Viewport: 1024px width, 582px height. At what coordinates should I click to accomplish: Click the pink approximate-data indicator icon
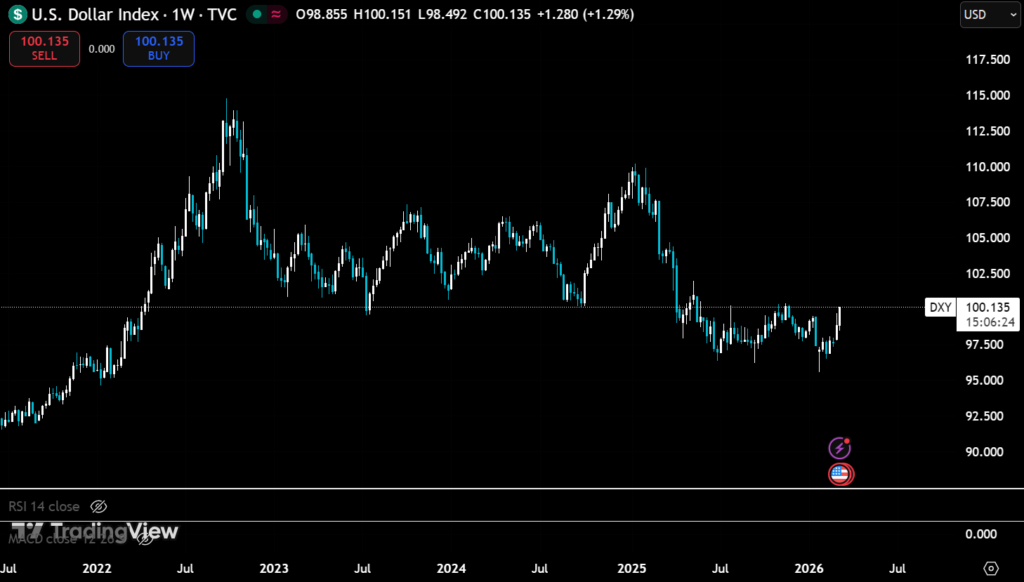(x=275, y=15)
